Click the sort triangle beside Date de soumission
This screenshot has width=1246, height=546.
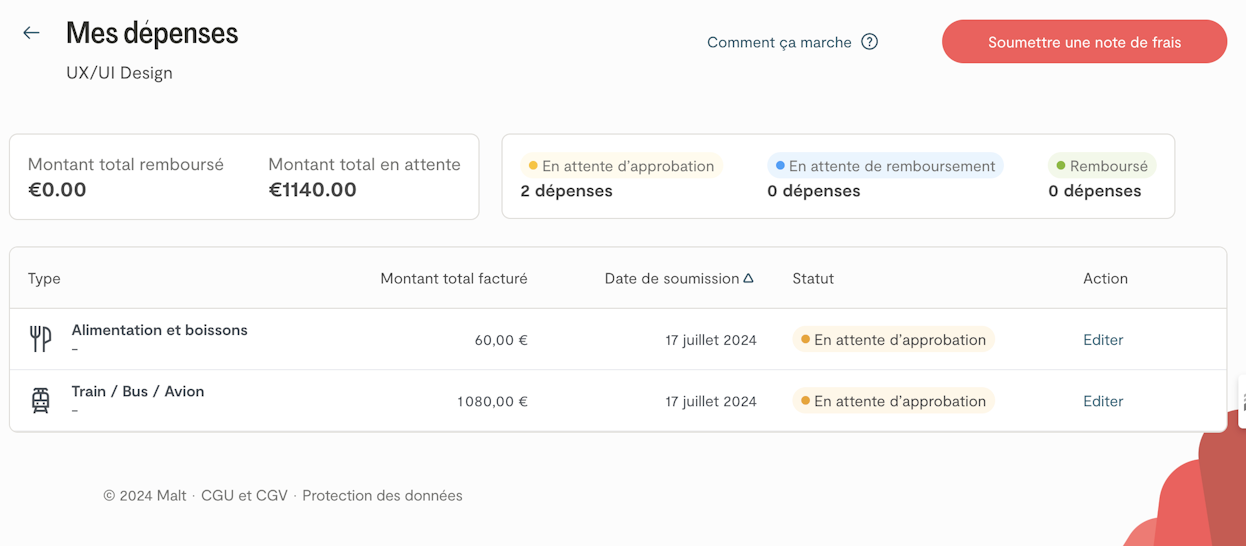[x=748, y=279]
